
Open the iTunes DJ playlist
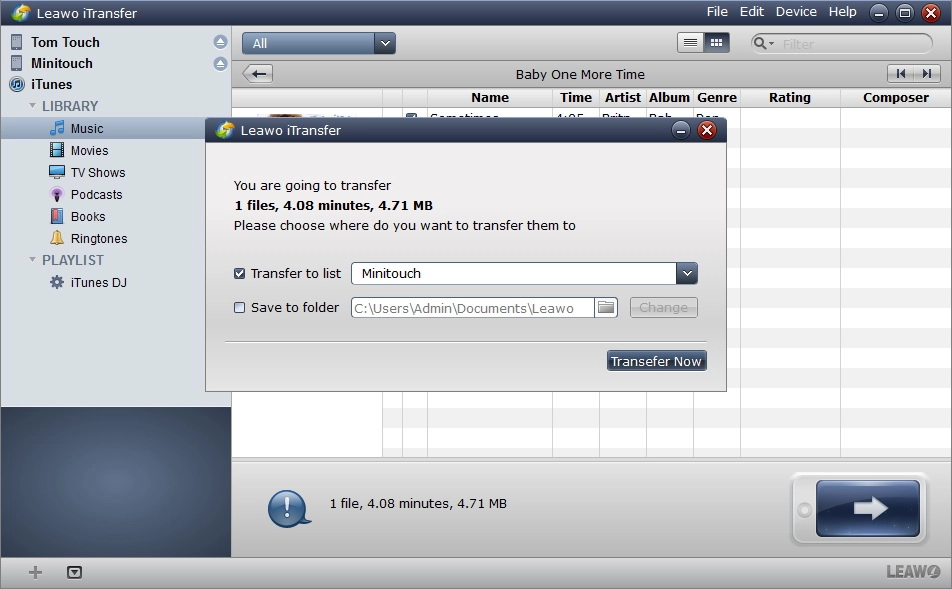pos(98,283)
